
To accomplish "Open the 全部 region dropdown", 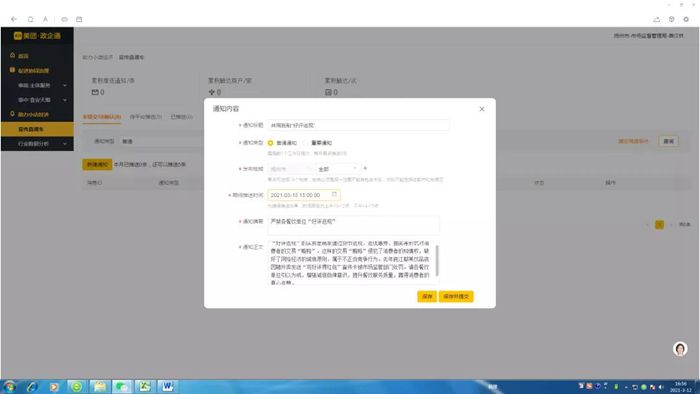I will [338, 169].
